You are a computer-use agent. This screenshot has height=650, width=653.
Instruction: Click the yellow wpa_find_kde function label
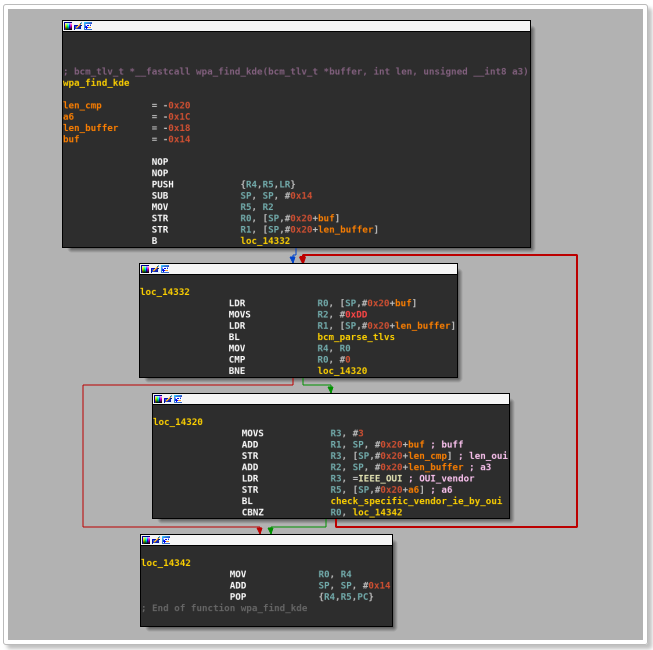(96, 83)
